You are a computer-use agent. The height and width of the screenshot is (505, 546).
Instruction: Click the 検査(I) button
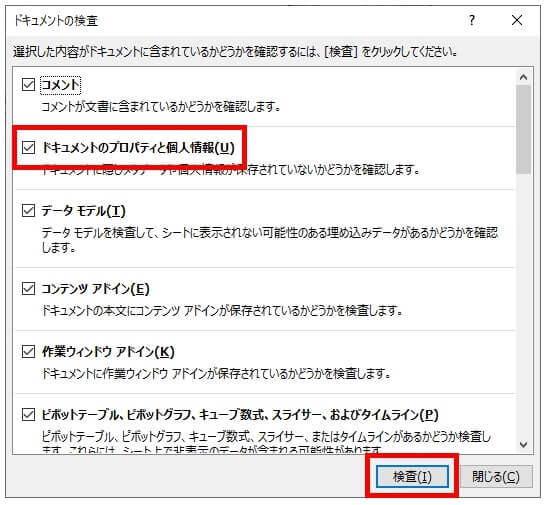[x=412, y=476]
